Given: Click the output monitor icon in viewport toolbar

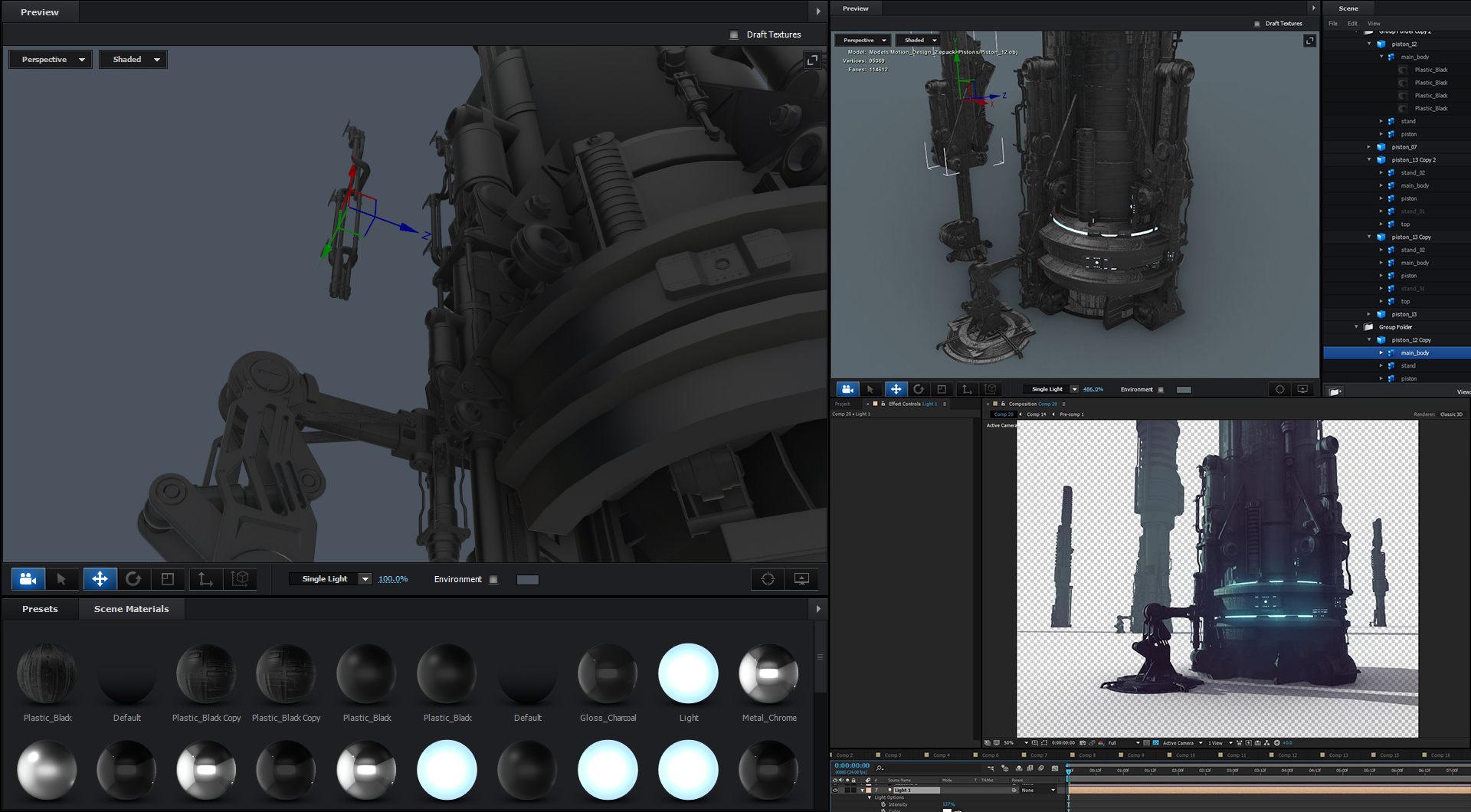Looking at the screenshot, I should coord(801,579).
